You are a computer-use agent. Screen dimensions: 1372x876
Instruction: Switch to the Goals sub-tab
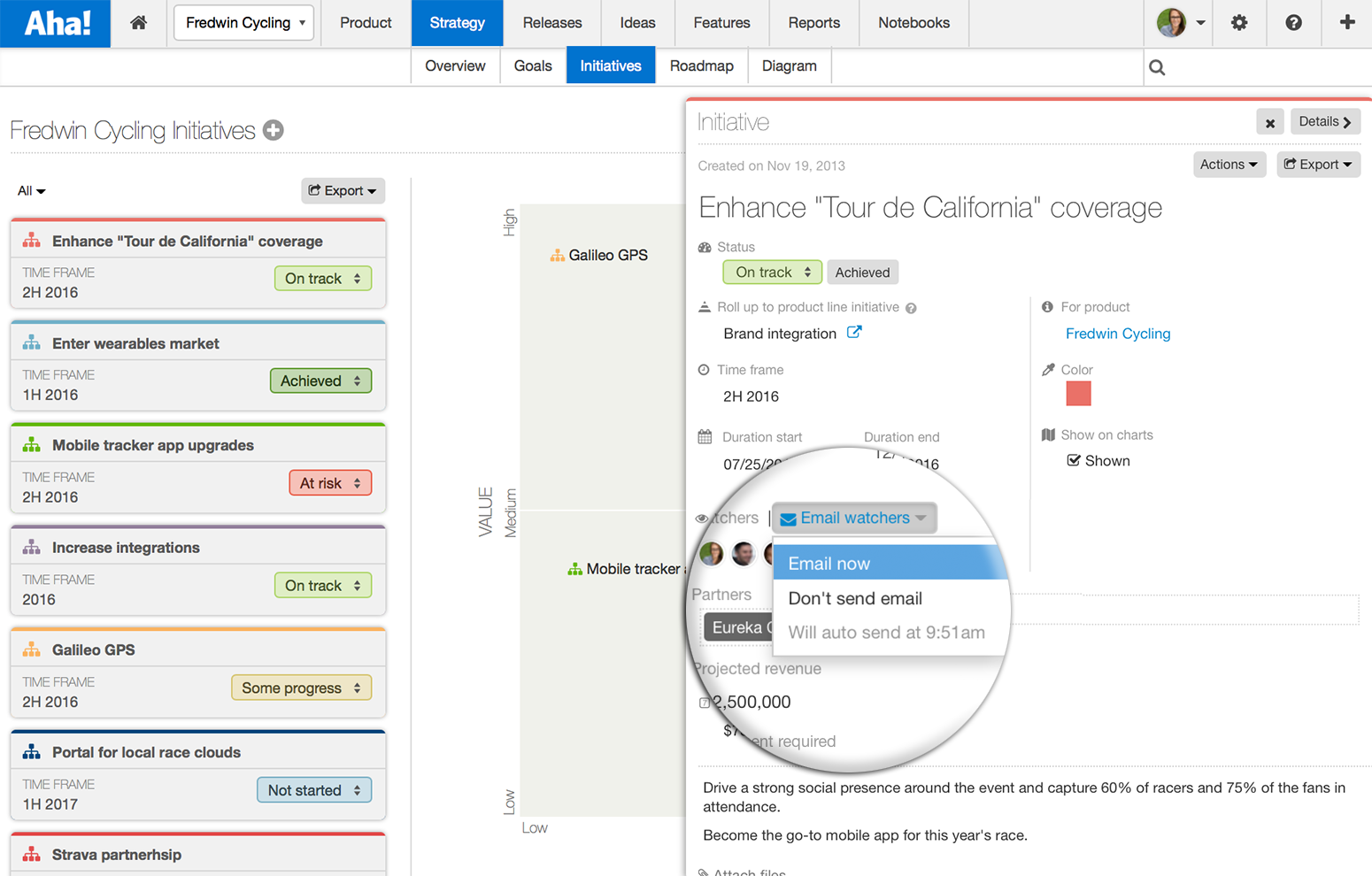(x=533, y=66)
